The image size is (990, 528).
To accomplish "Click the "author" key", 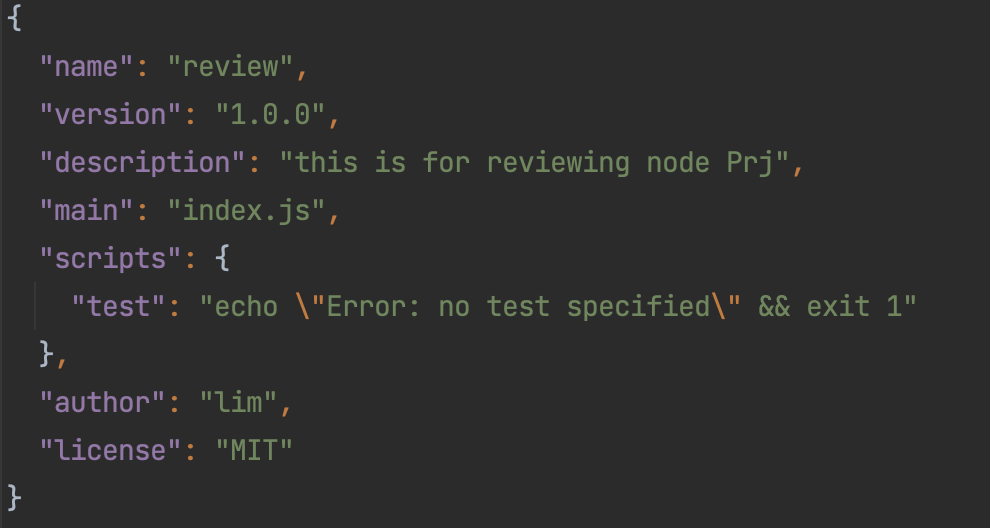I will pyautogui.click(x=102, y=402).
